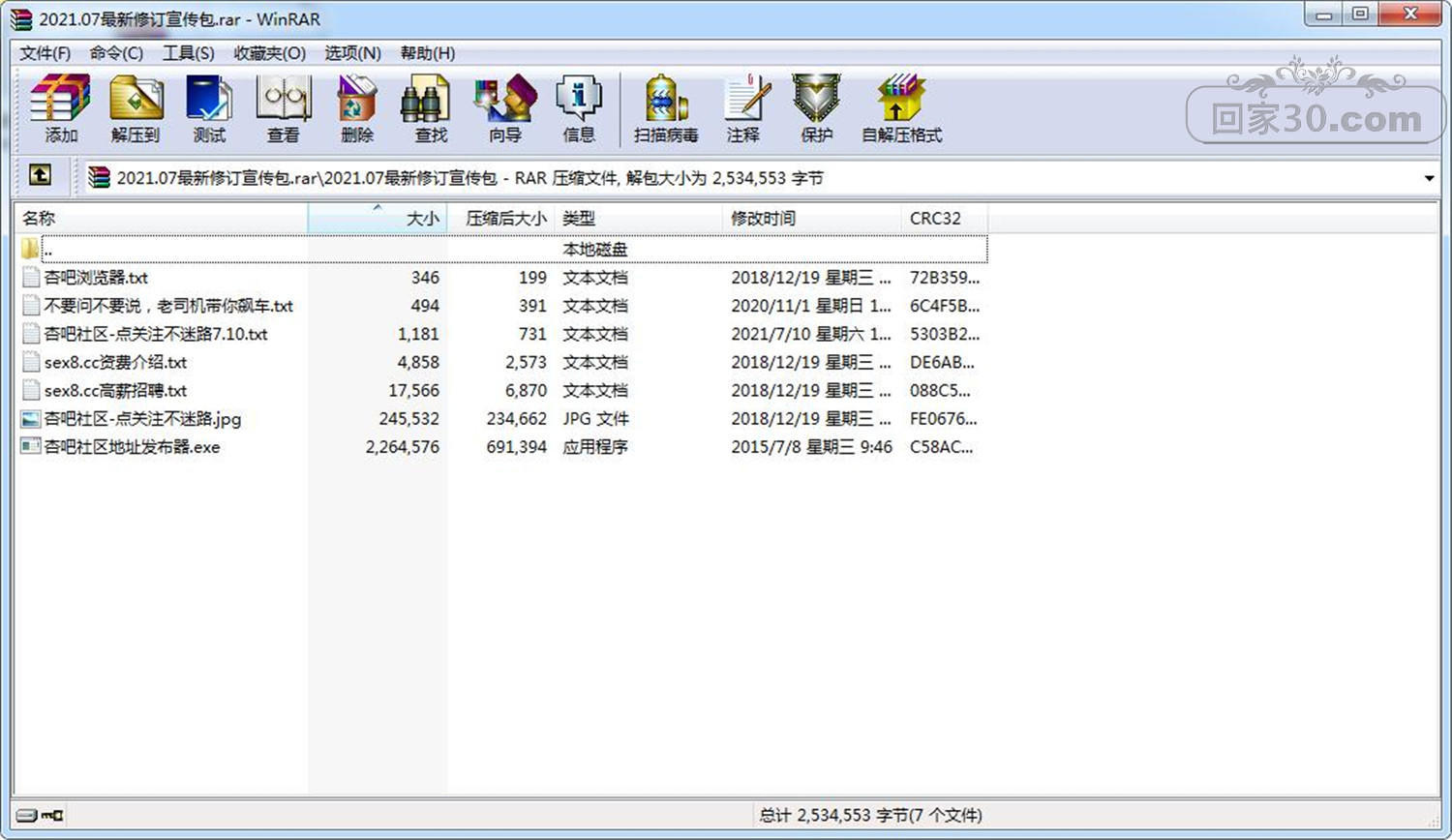Select file 不要问不要说，老司机带你飙车.txt
Viewport: 1452px width, 840px height.
[x=168, y=306]
